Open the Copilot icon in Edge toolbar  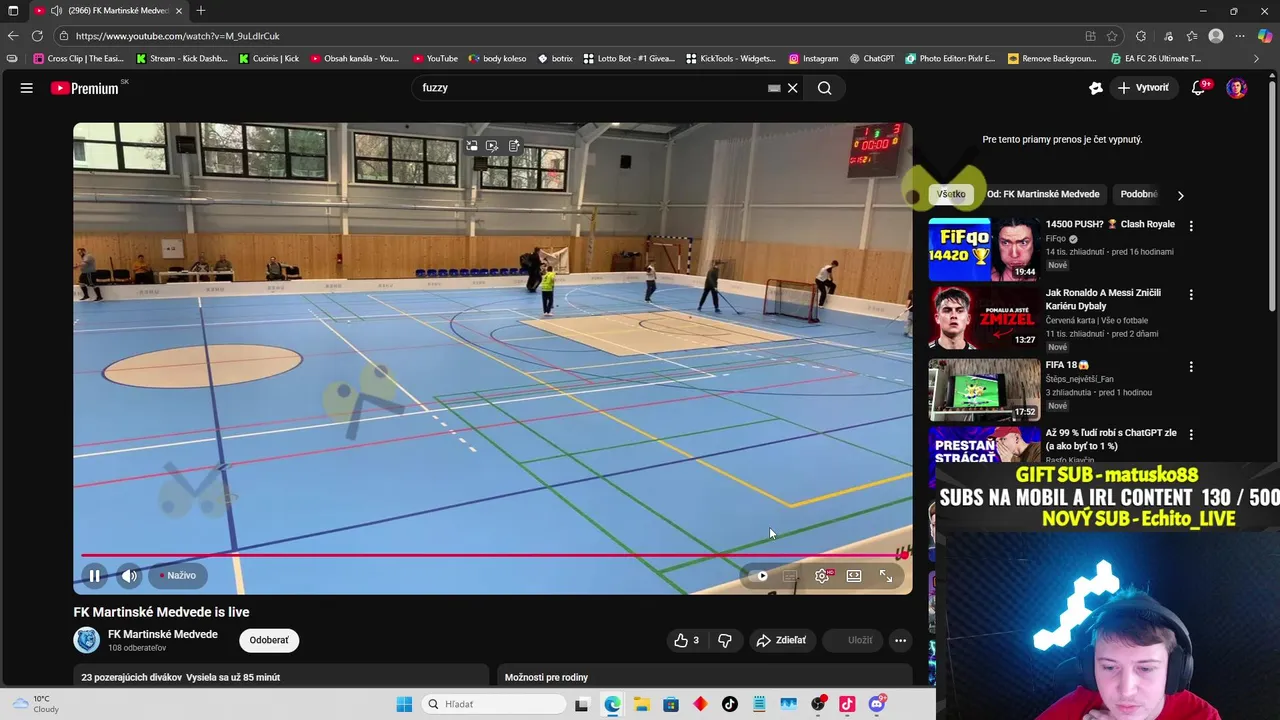[x=1265, y=36]
